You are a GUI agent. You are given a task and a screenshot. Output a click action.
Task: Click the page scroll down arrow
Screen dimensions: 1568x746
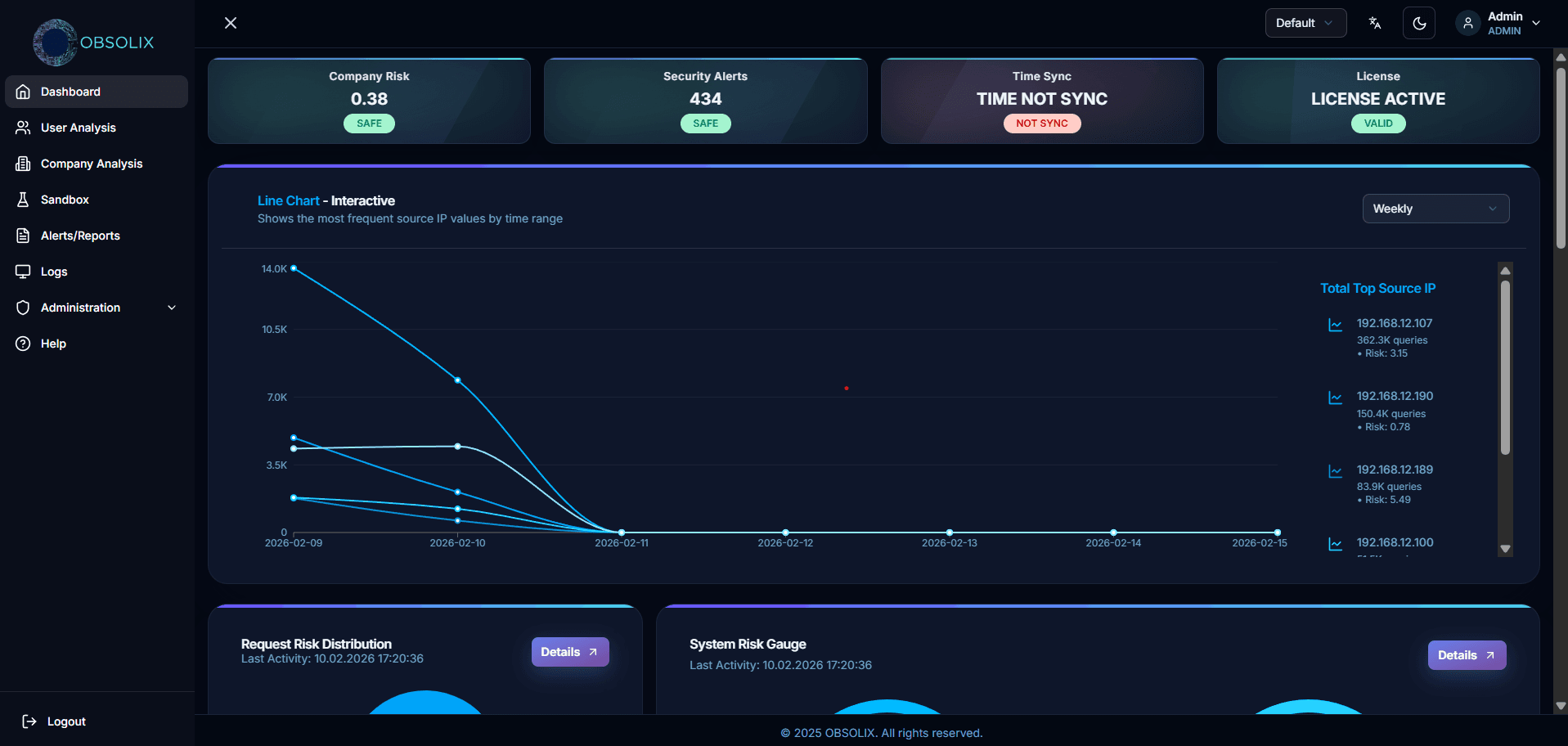tap(1561, 706)
